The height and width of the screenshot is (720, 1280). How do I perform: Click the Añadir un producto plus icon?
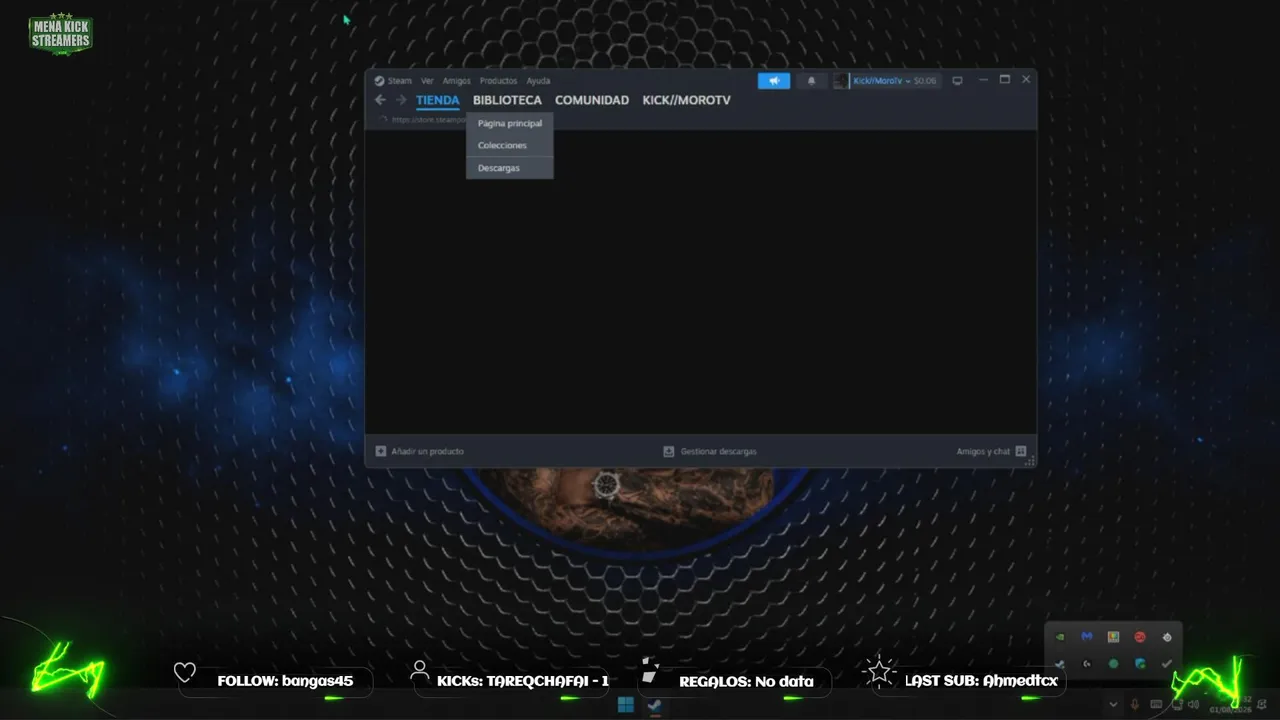pos(381,451)
